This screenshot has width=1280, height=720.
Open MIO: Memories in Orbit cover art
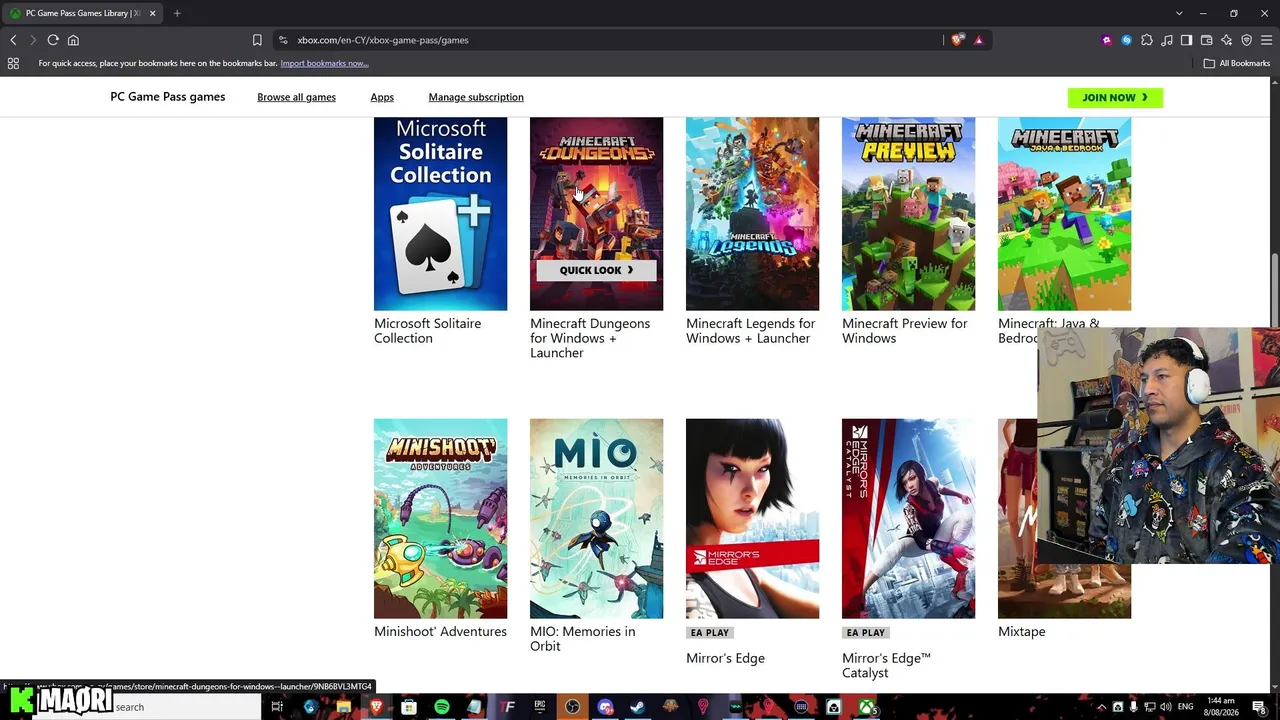pyautogui.click(x=596, y=518)
